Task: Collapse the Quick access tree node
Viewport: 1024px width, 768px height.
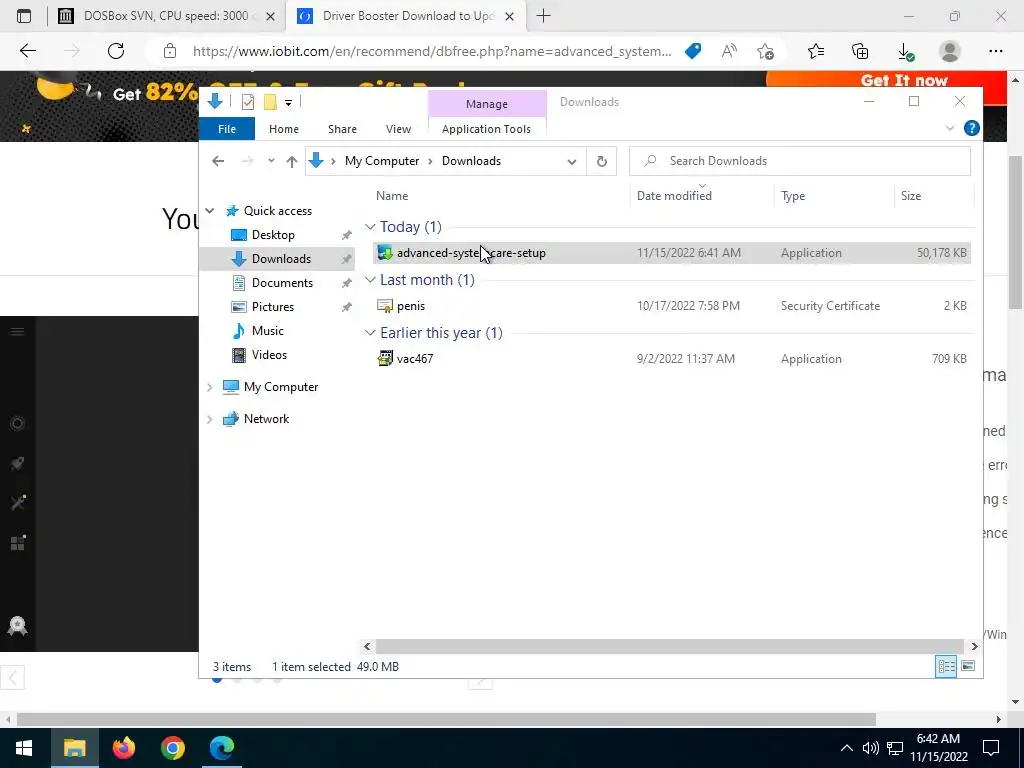Action: pos(210,210)
